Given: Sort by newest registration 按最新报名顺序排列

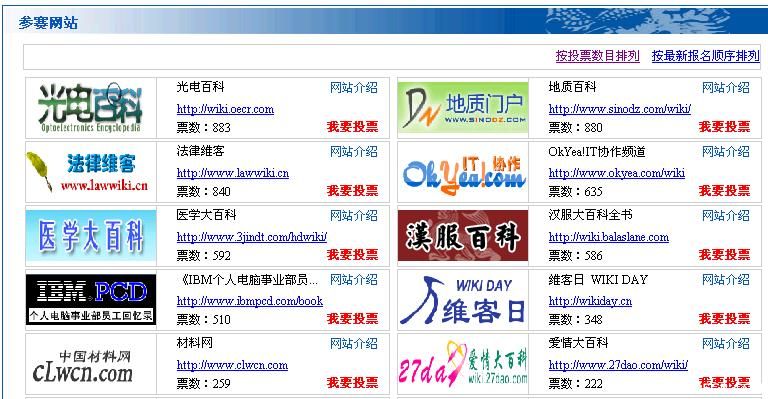Looking at the screenshot, I should 706,56.
